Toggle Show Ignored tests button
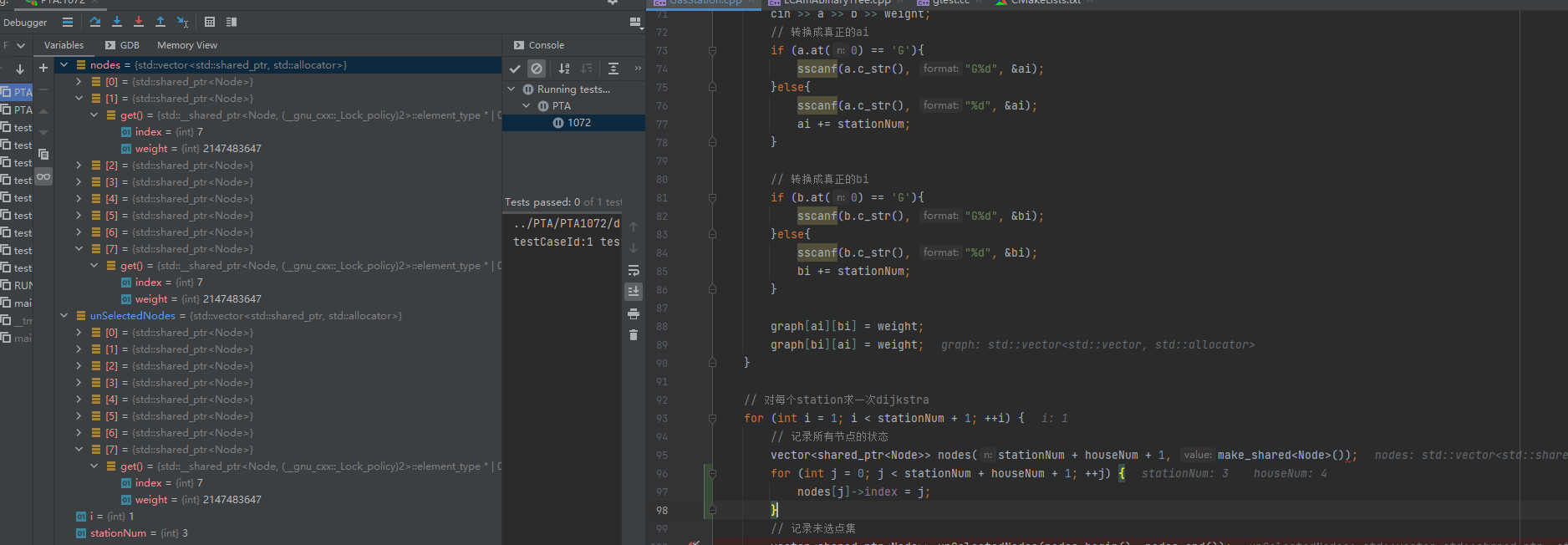This screenshot has width=1568, height=545. tap(537, 69)
